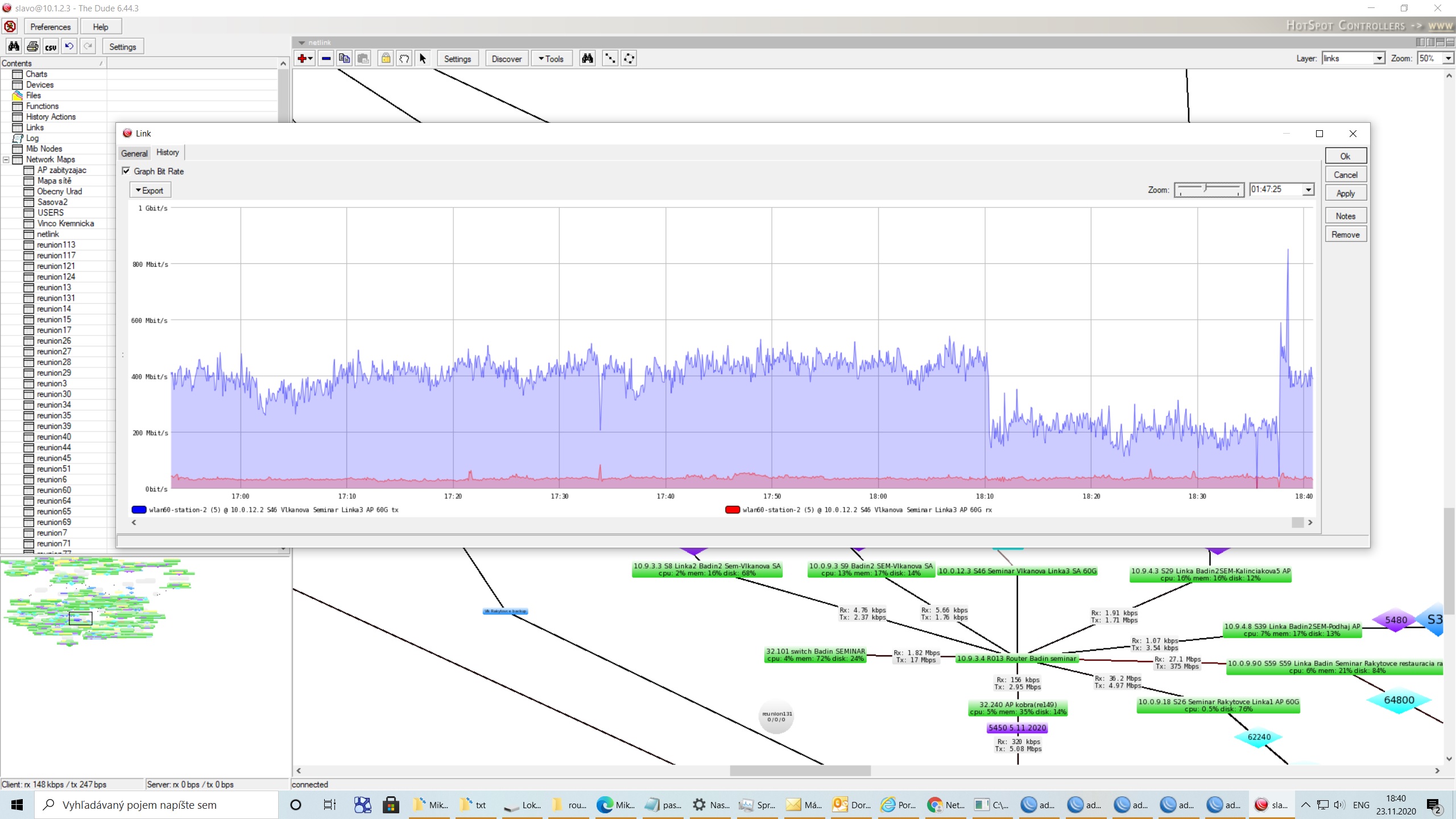Activate the pan hand tool
The height and width of the screenshot is (819, 1456).
tap(404, 59)
